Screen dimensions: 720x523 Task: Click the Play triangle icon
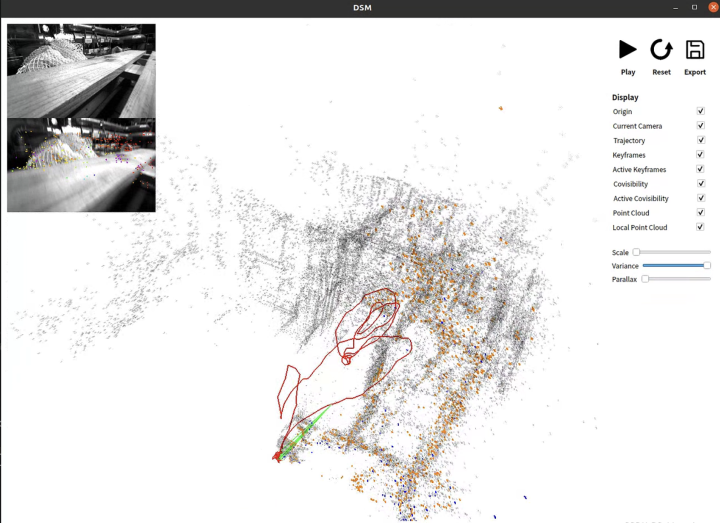pos(628,50)
